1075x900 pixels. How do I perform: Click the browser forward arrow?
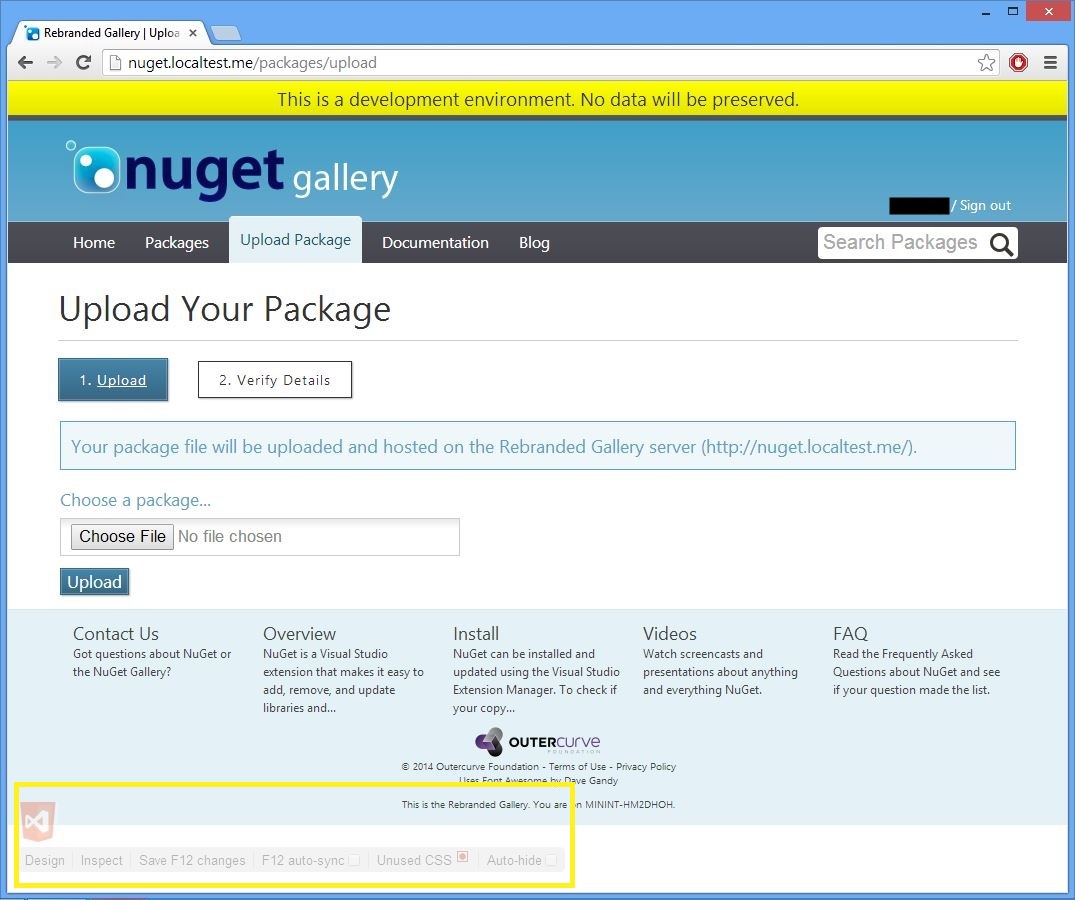[54, 62]
